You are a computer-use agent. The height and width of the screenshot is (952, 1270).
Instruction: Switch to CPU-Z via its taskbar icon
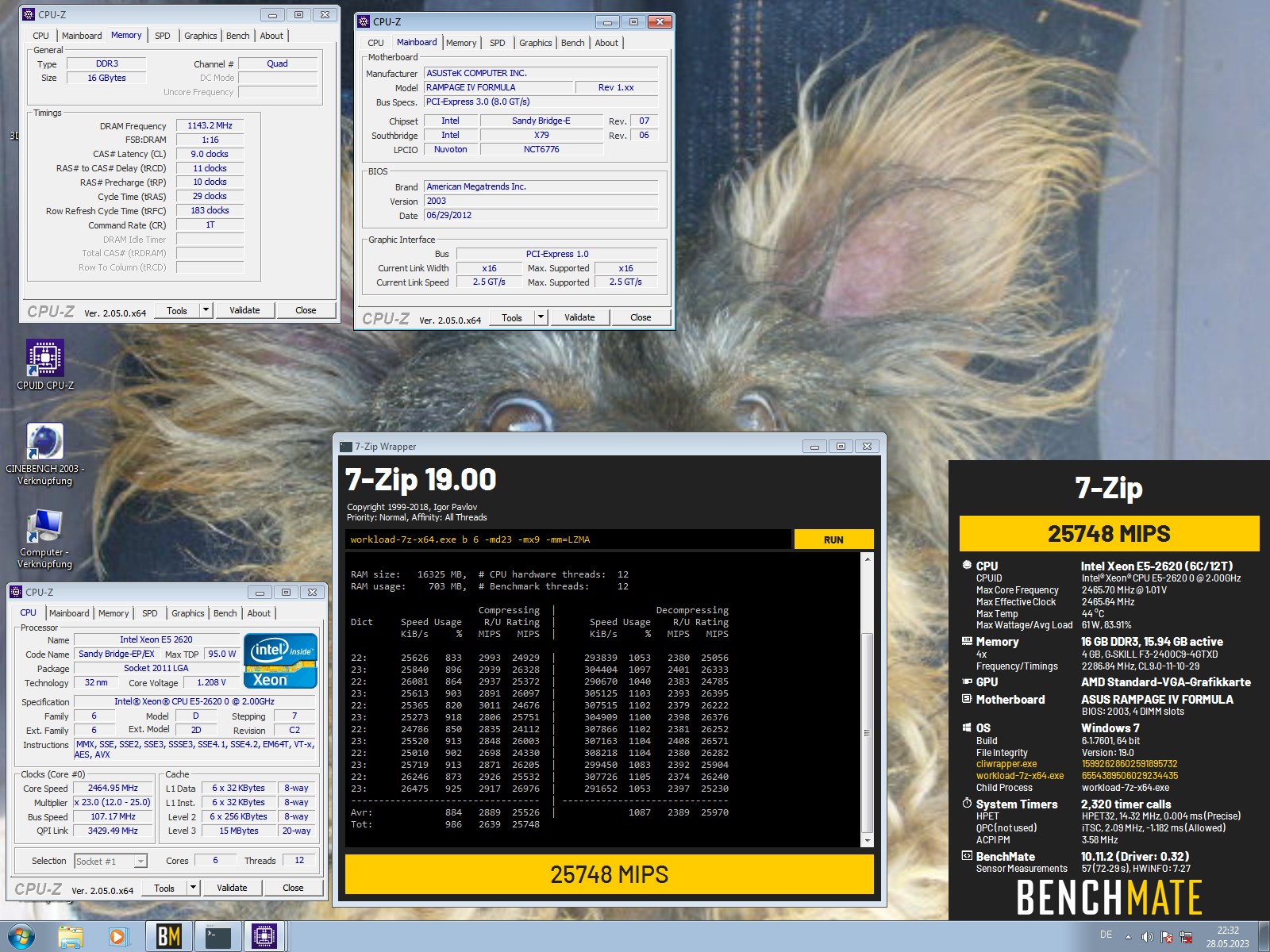click(264, 937)
